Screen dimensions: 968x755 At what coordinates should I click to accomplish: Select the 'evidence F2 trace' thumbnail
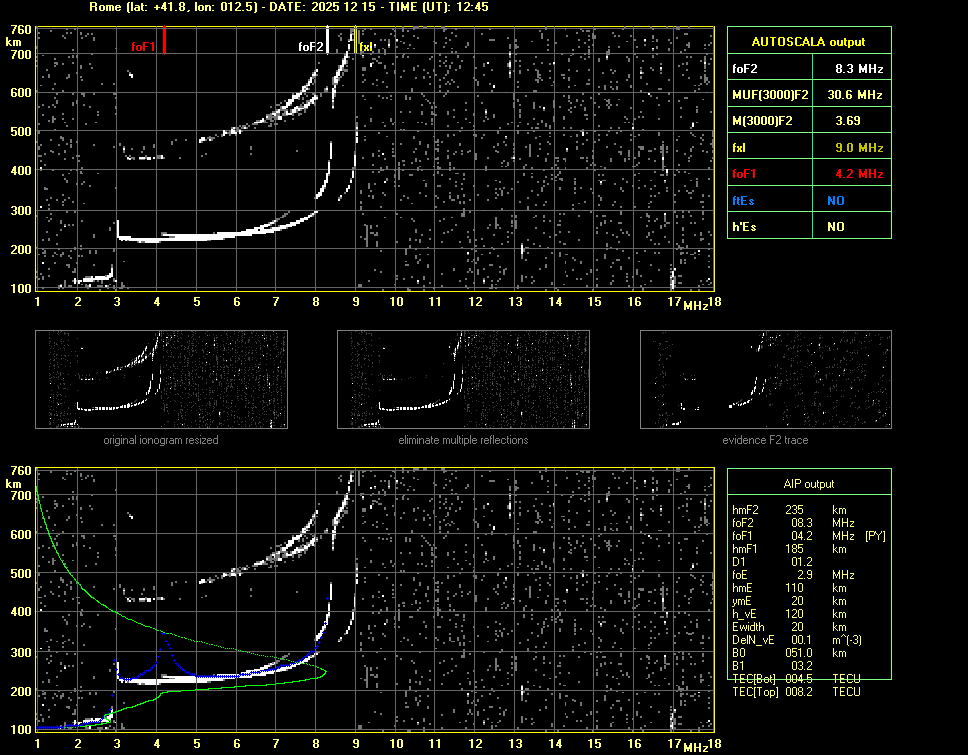tap(765, 378)
